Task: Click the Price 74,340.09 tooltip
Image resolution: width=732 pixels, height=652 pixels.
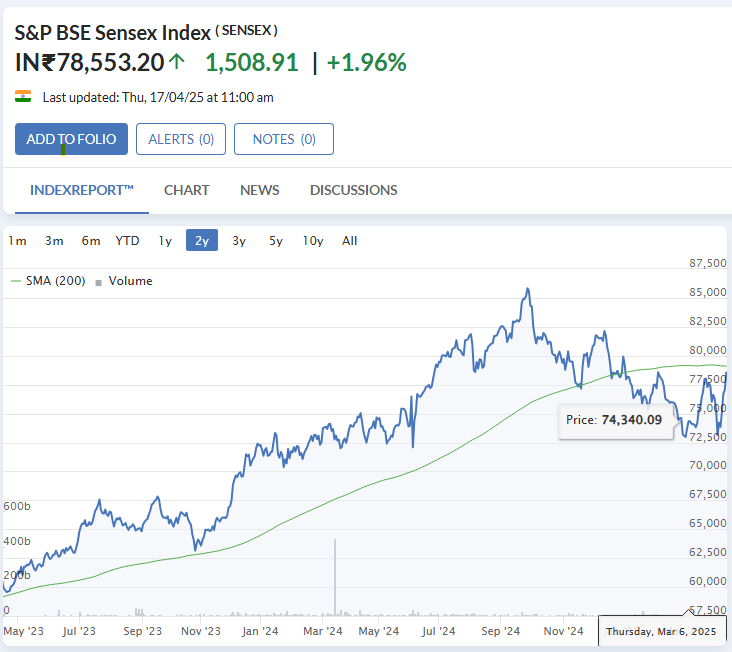Action: (x=615, y=420)
